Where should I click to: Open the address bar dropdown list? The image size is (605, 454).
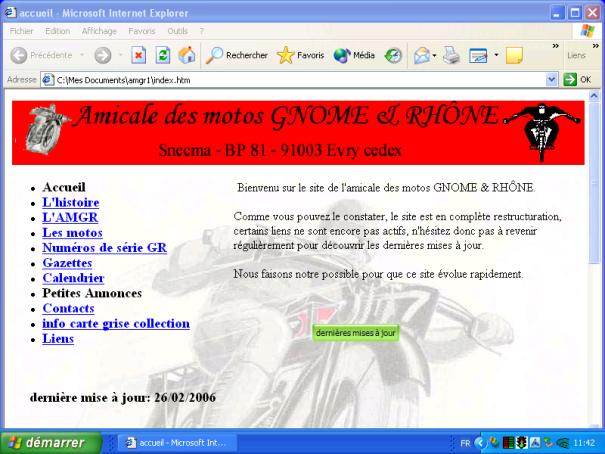point(552,80)
